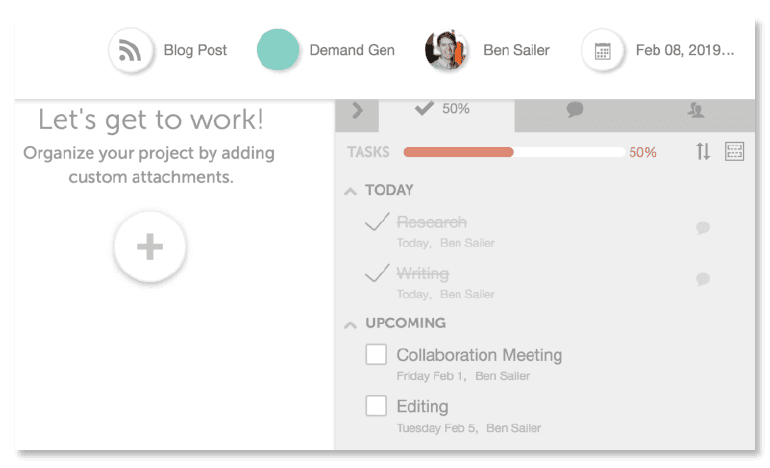Image resolution: width=770 pixels, height=468 pixels.
Task: Click the add attachment plus button
Action: pyautogui.click(x=150, y=247)
